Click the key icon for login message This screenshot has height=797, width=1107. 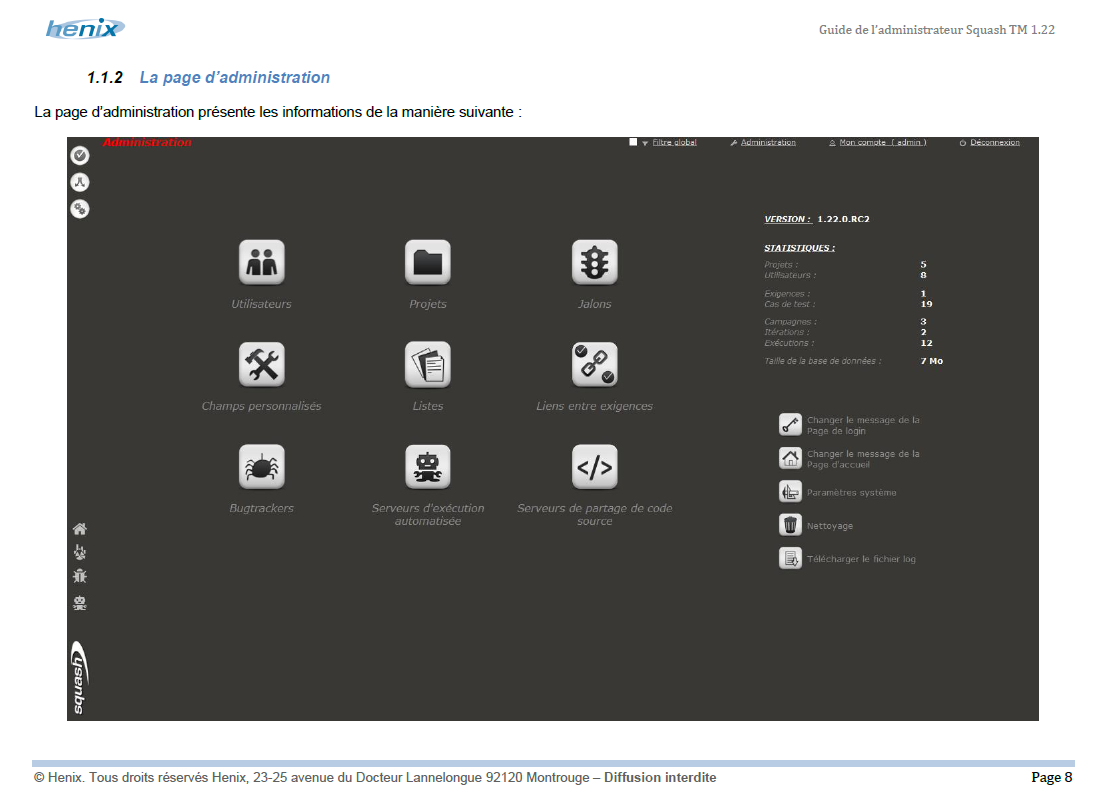pyautogui.click(x=790, y=424)
